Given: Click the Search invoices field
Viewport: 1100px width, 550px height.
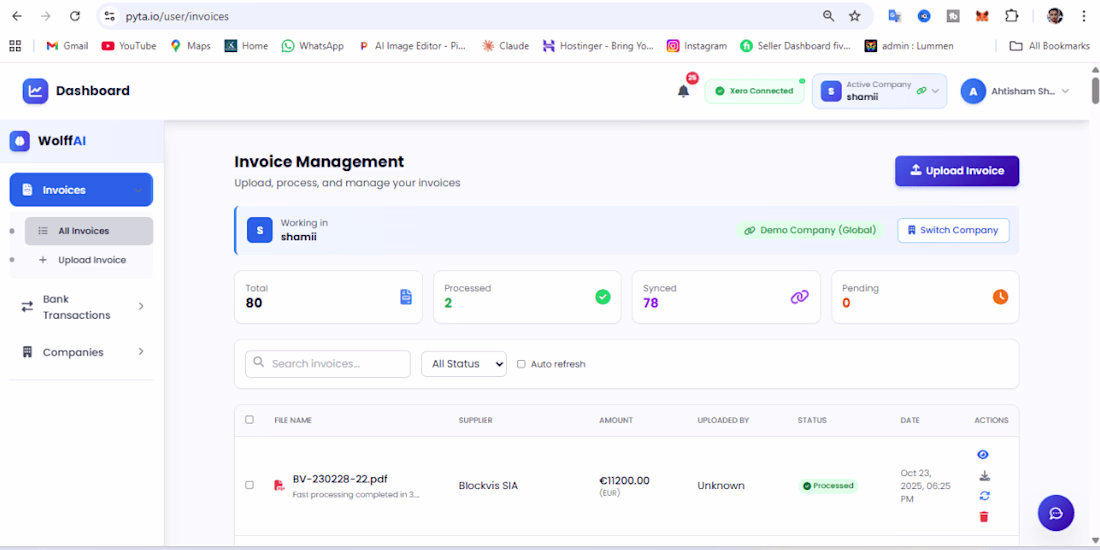Looking at the screenshot, I should click(328, 363).
